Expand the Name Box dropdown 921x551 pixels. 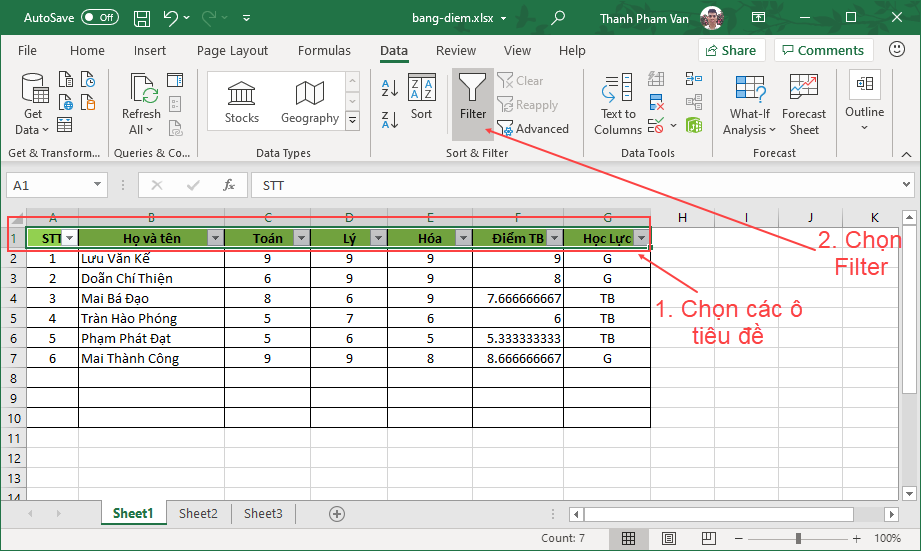pyautogui.click(x=97, y=185)
